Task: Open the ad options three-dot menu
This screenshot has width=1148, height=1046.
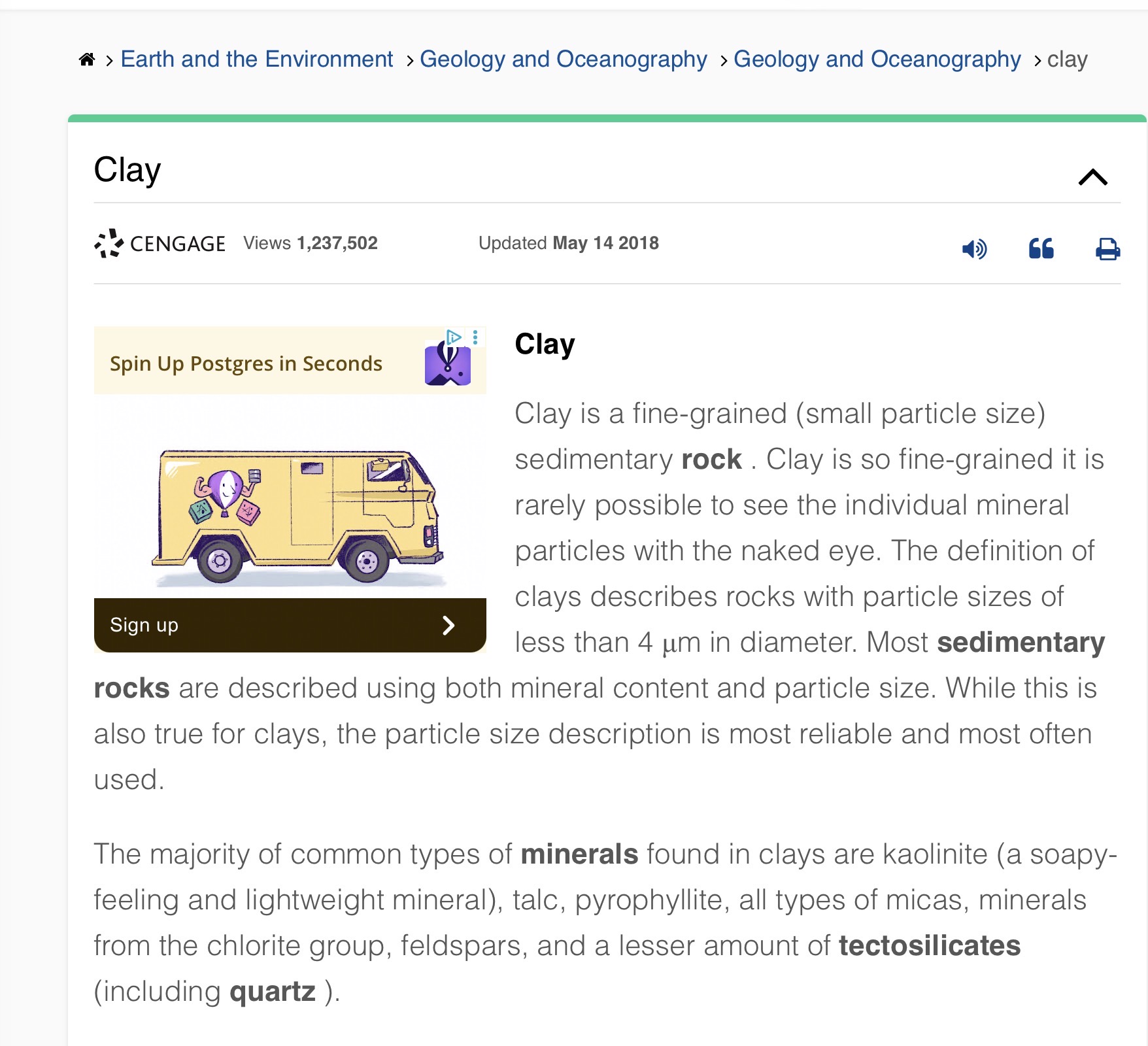Action: pyautogui.click(x=475, y=337)
